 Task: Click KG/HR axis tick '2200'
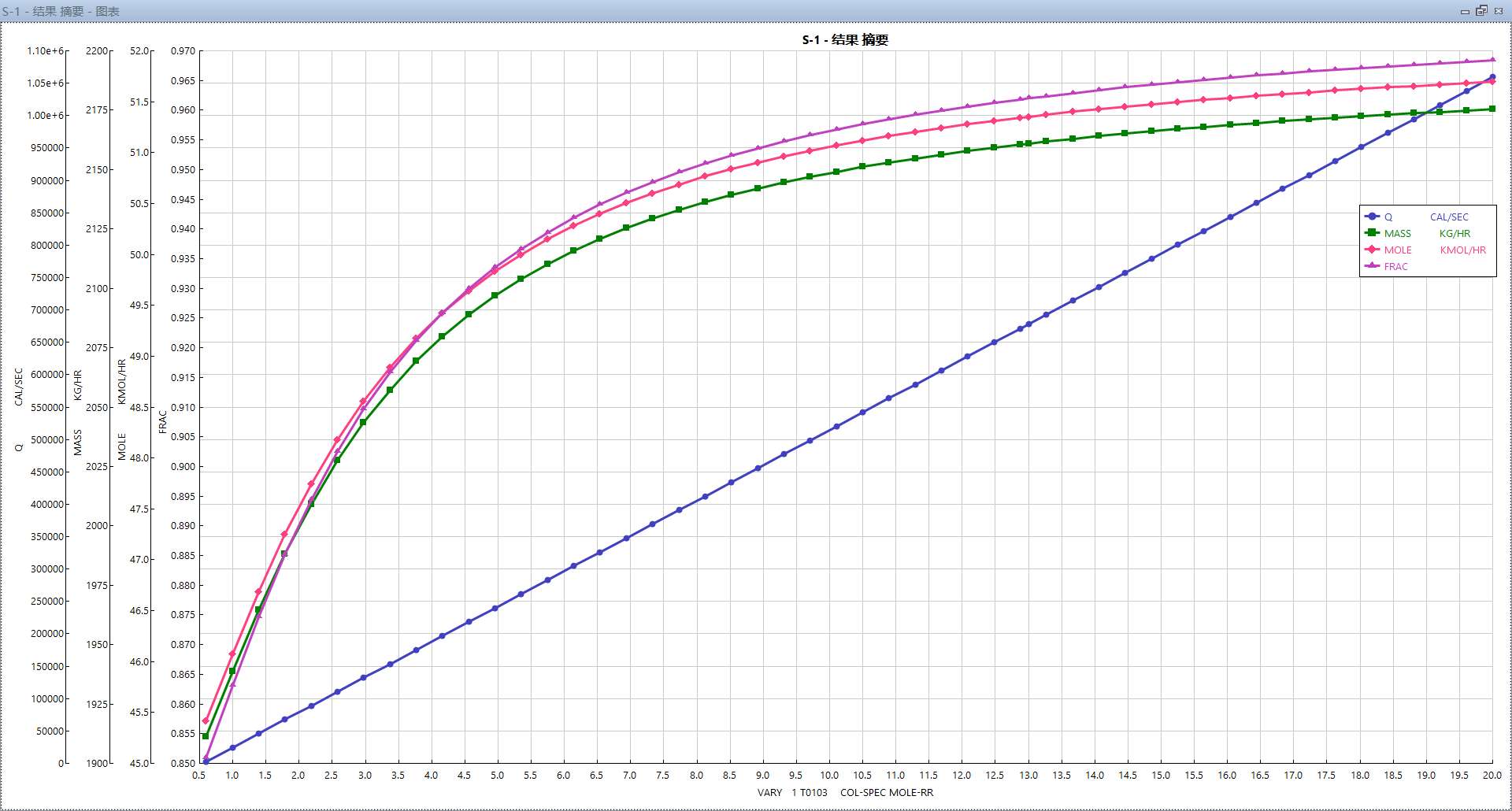[97, 51]
